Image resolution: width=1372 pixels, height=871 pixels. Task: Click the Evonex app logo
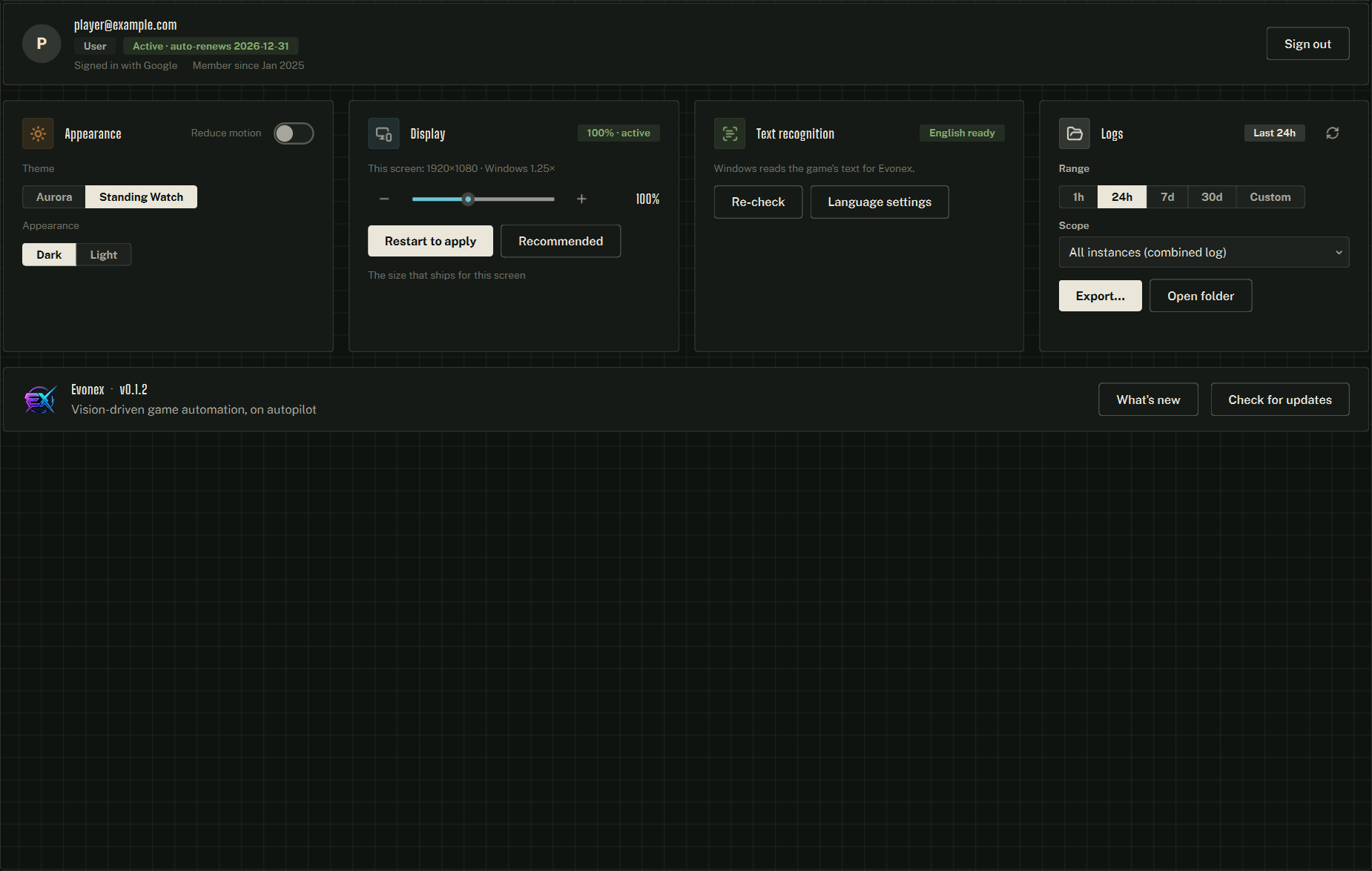point(40,400)
